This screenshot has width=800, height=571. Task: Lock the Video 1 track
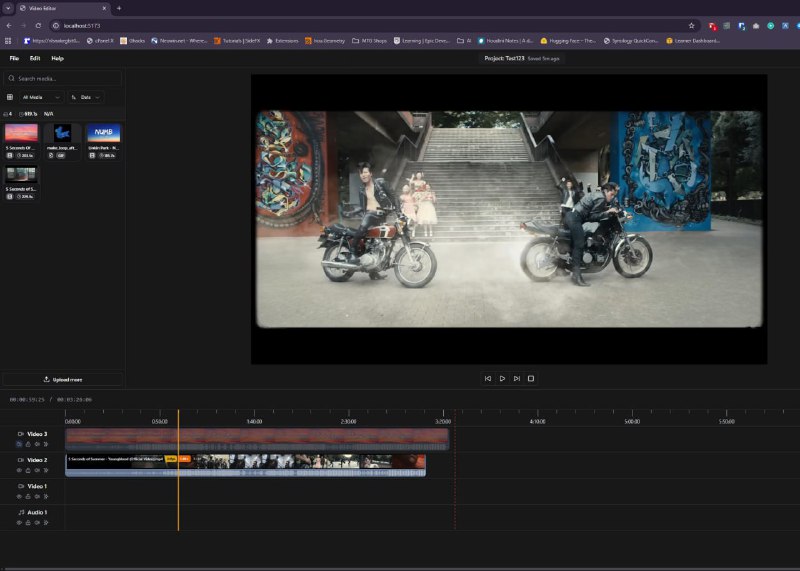[28, 495]
